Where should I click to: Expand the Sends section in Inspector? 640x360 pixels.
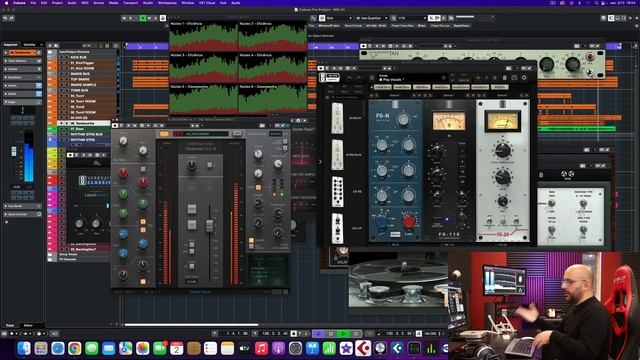pos(22,93)
